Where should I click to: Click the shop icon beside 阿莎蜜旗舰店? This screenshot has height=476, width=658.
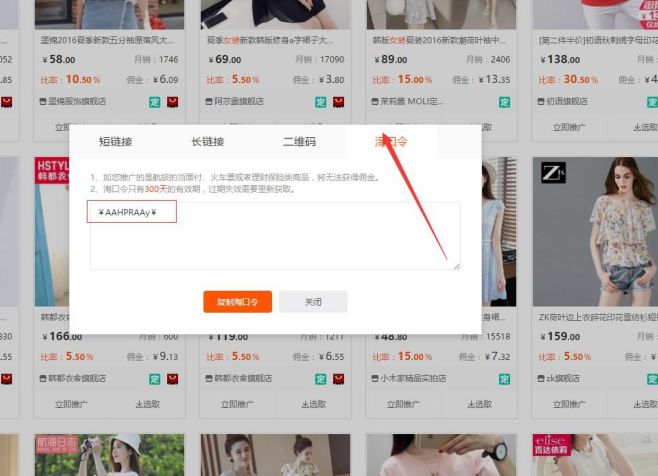click(209, 102)
